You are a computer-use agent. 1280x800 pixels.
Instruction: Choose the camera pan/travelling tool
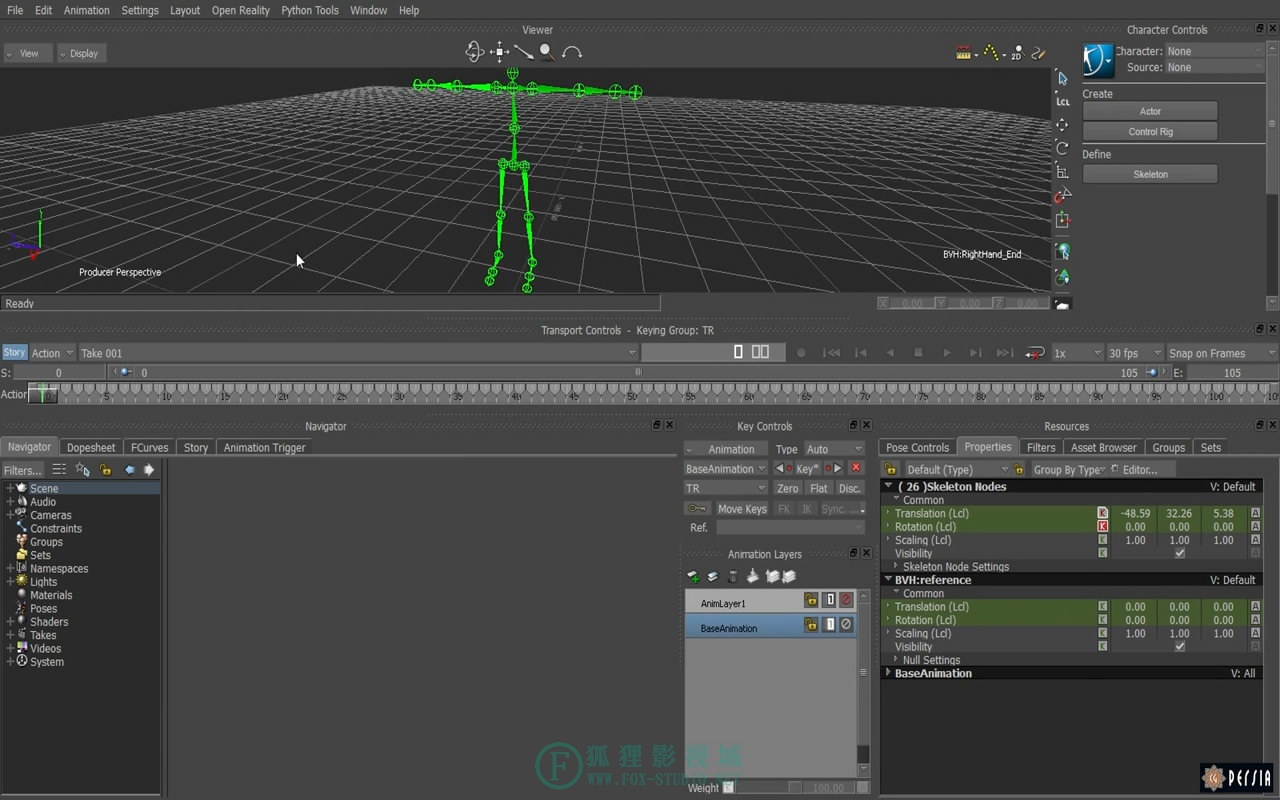click(x=499, y=52)
